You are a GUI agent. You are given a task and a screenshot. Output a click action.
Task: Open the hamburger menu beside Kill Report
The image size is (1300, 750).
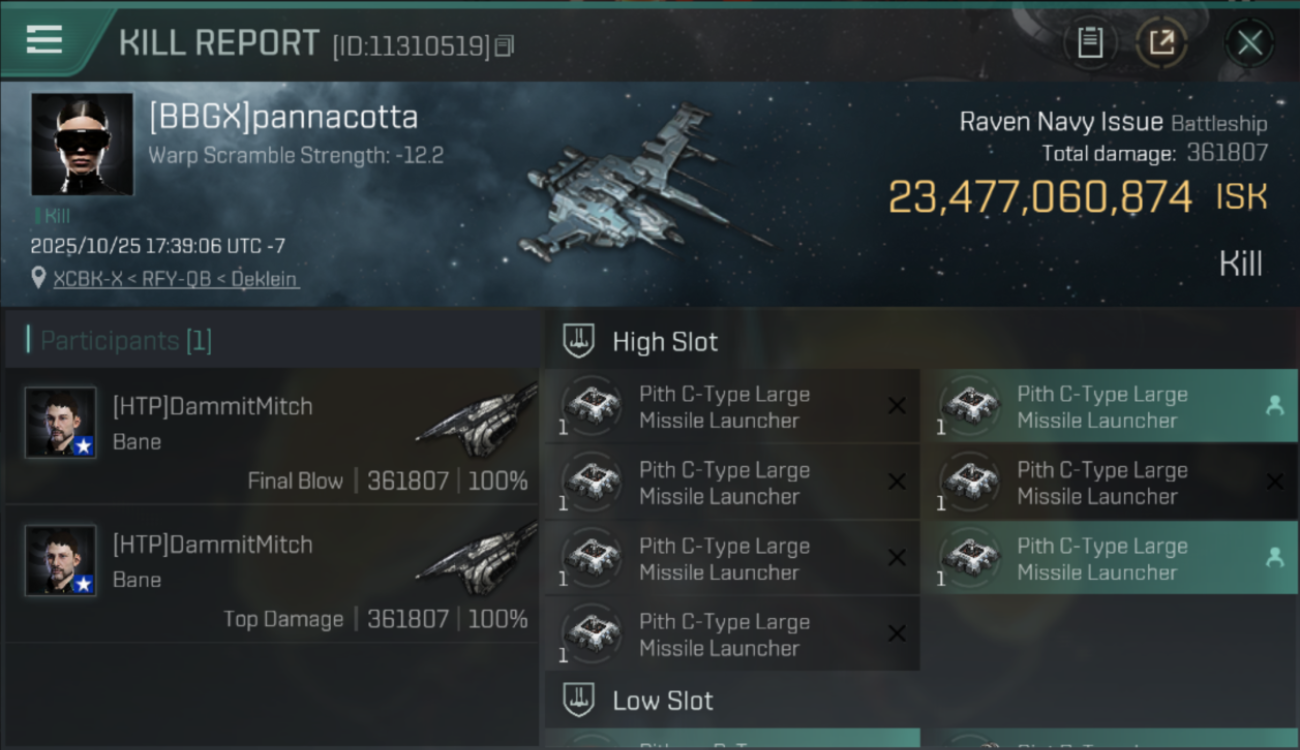44,40
